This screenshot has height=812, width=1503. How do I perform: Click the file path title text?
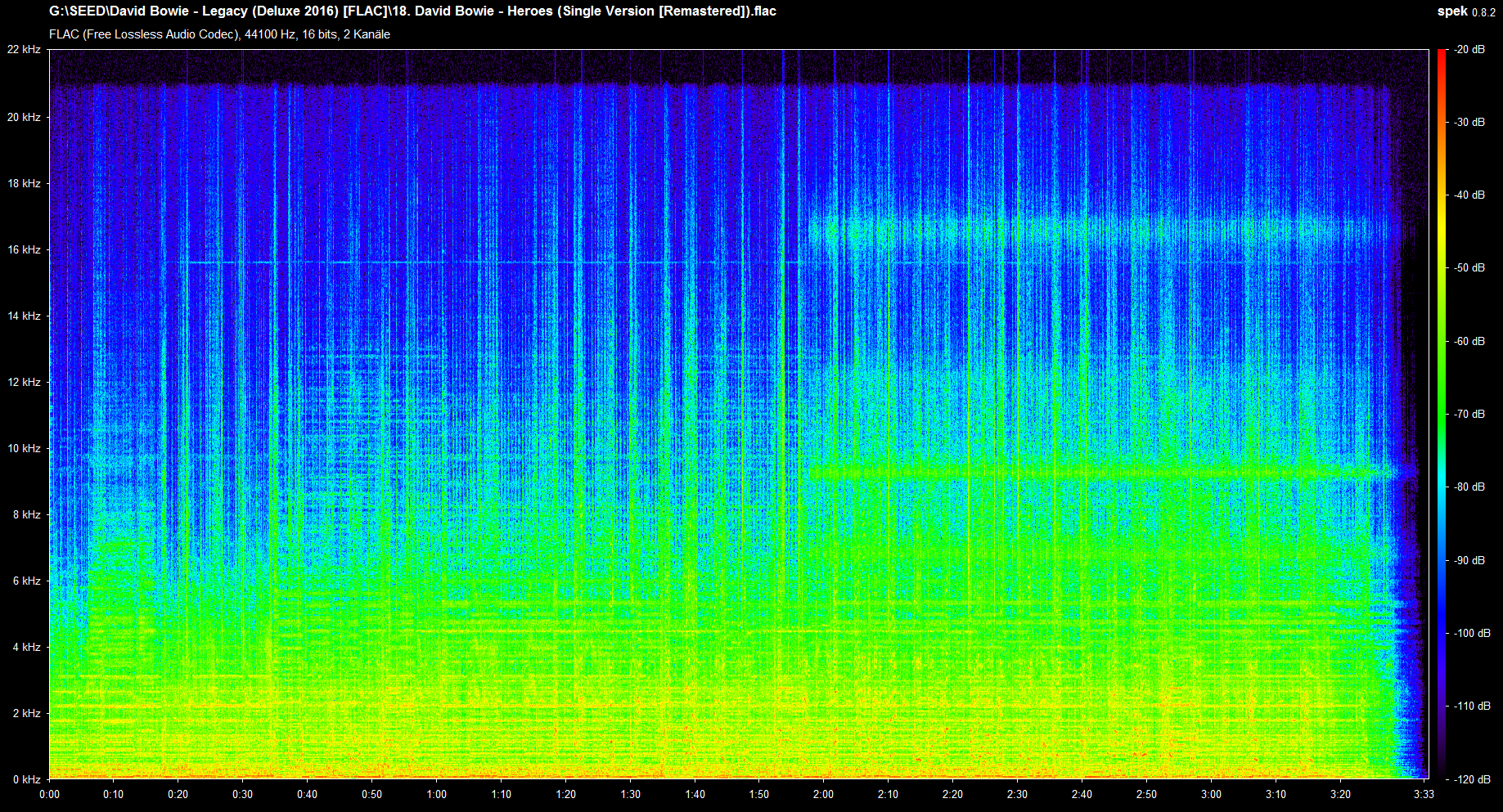coord(412,11)
